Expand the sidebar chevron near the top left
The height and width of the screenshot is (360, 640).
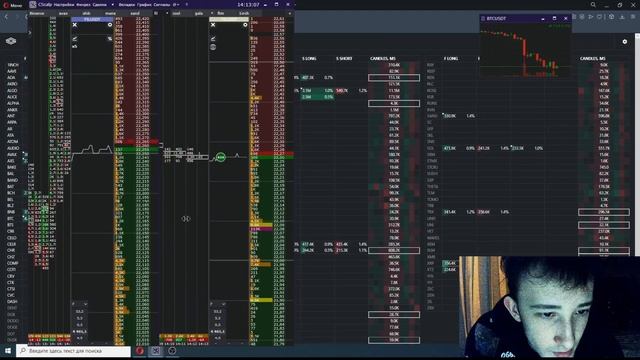click(x=29, y=32)
